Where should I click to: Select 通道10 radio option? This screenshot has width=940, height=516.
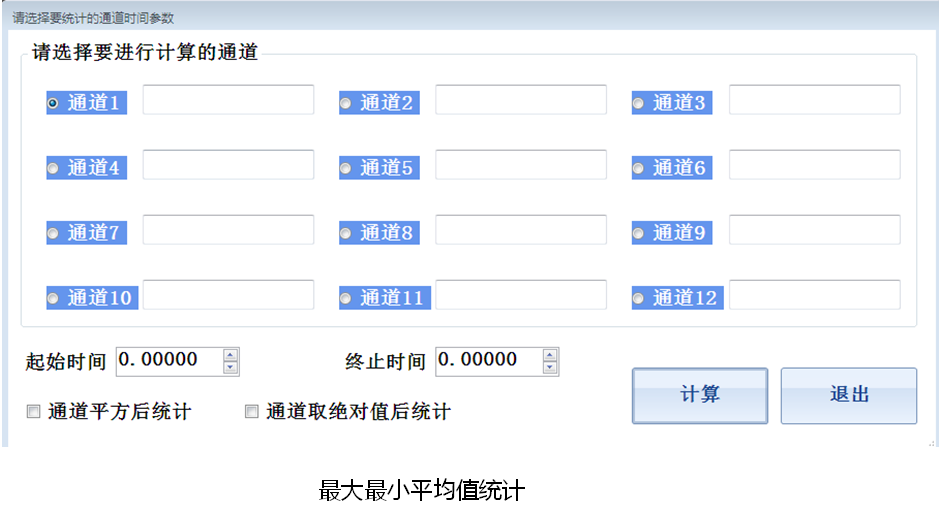coord(54,298)
